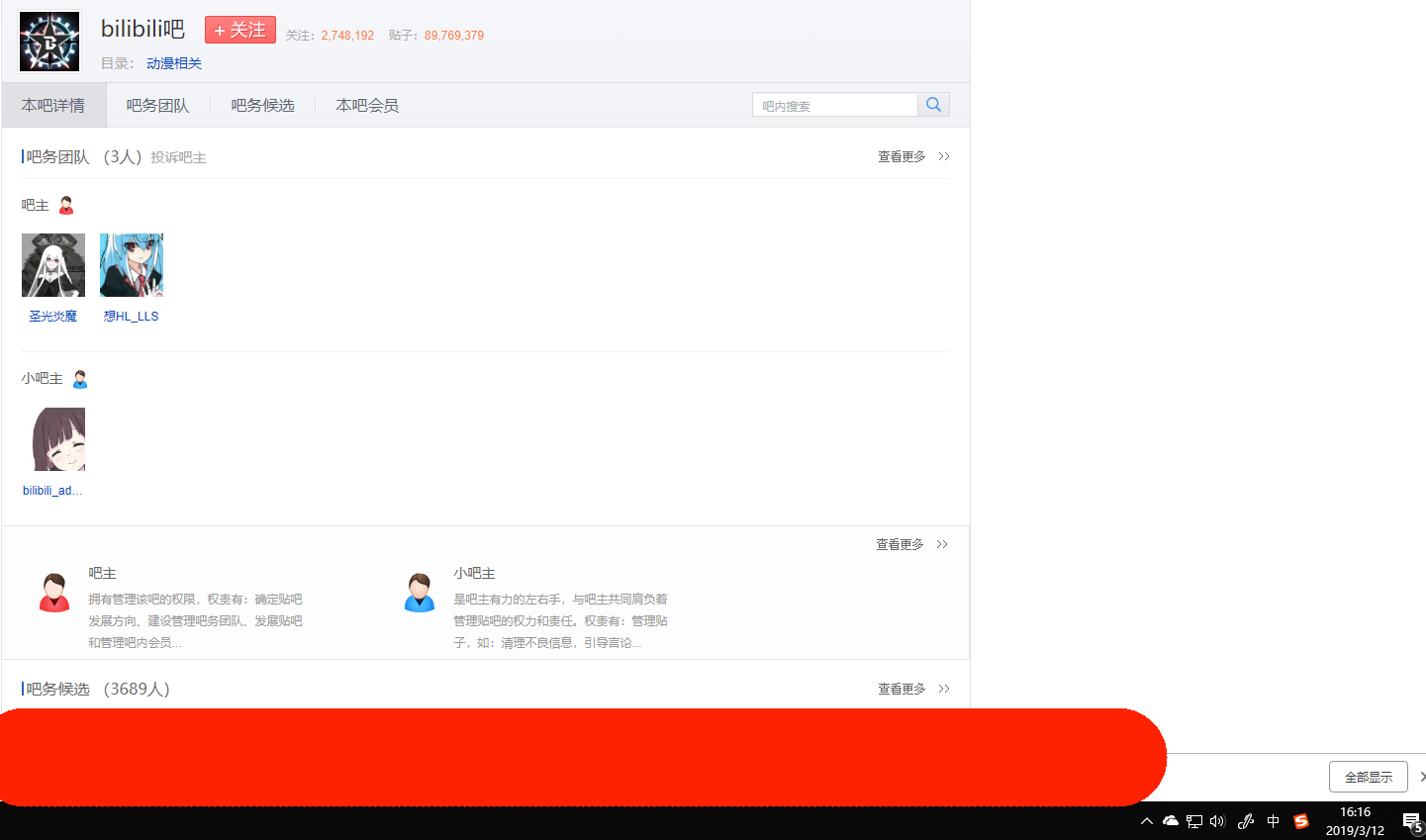Viewport: 1426px width, 840px height.
Task: Click inside the 吧内搜索 search field
Action: 834,106
